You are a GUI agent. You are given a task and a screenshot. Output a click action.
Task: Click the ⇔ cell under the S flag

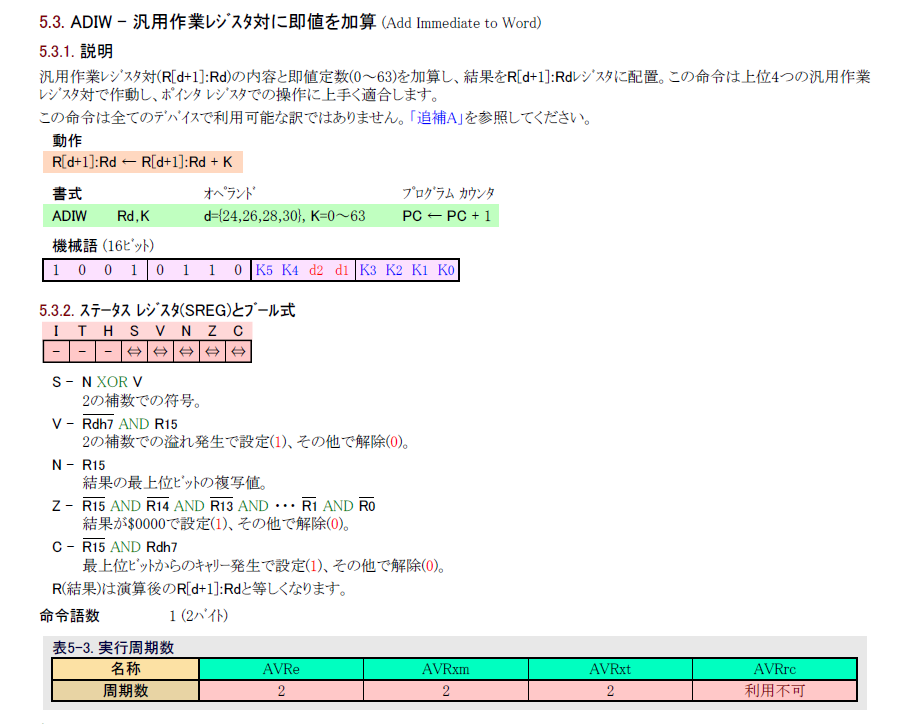tap(134, 352)
